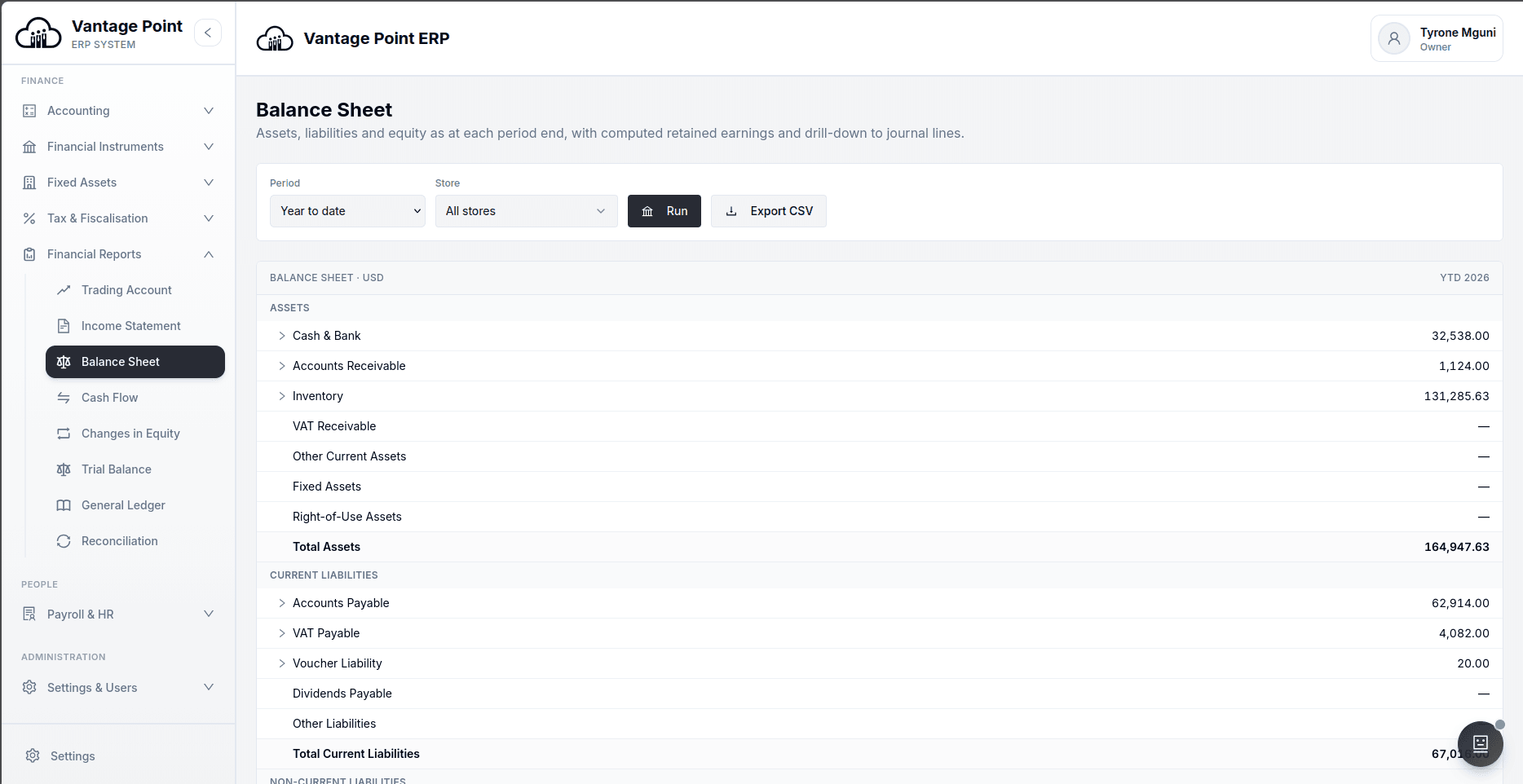1523x784 pixels.
Task: Open the Reconciliation page
Action: coord(135,541)
